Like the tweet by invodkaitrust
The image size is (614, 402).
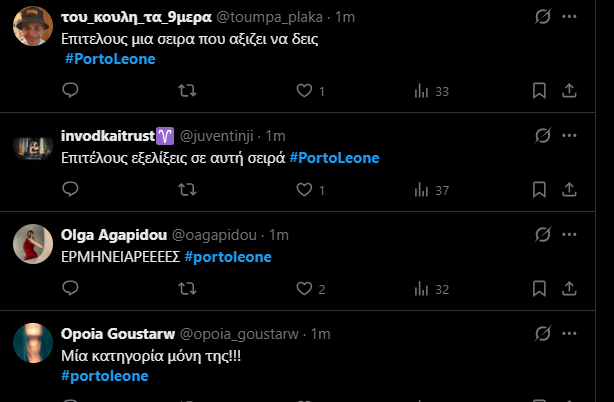(x=305, y=190)
